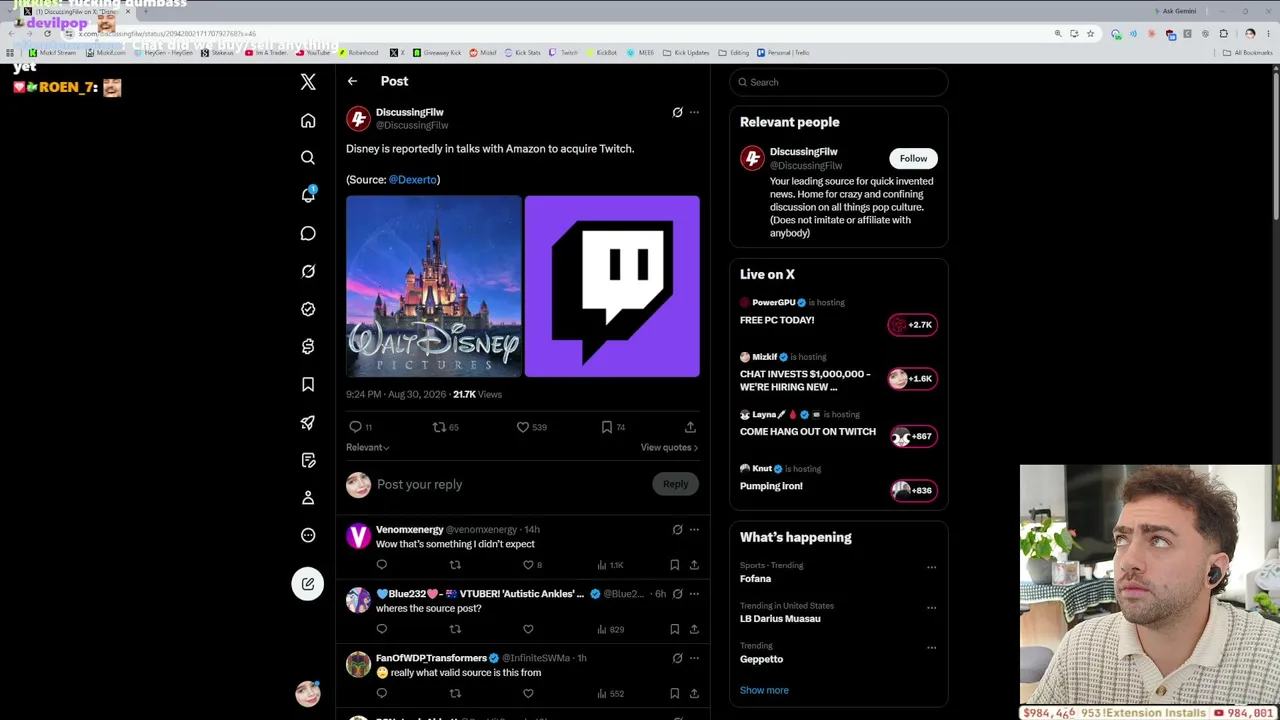Bookmark the post with 74 bookmarks
The image size is (1280, 720).
click(x=613, y=427)
